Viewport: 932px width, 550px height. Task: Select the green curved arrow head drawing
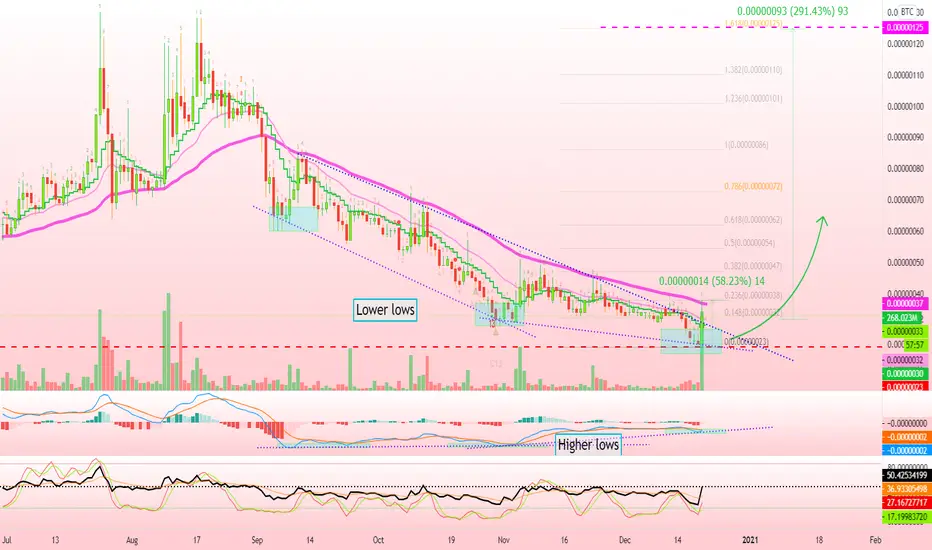point(822,221)
